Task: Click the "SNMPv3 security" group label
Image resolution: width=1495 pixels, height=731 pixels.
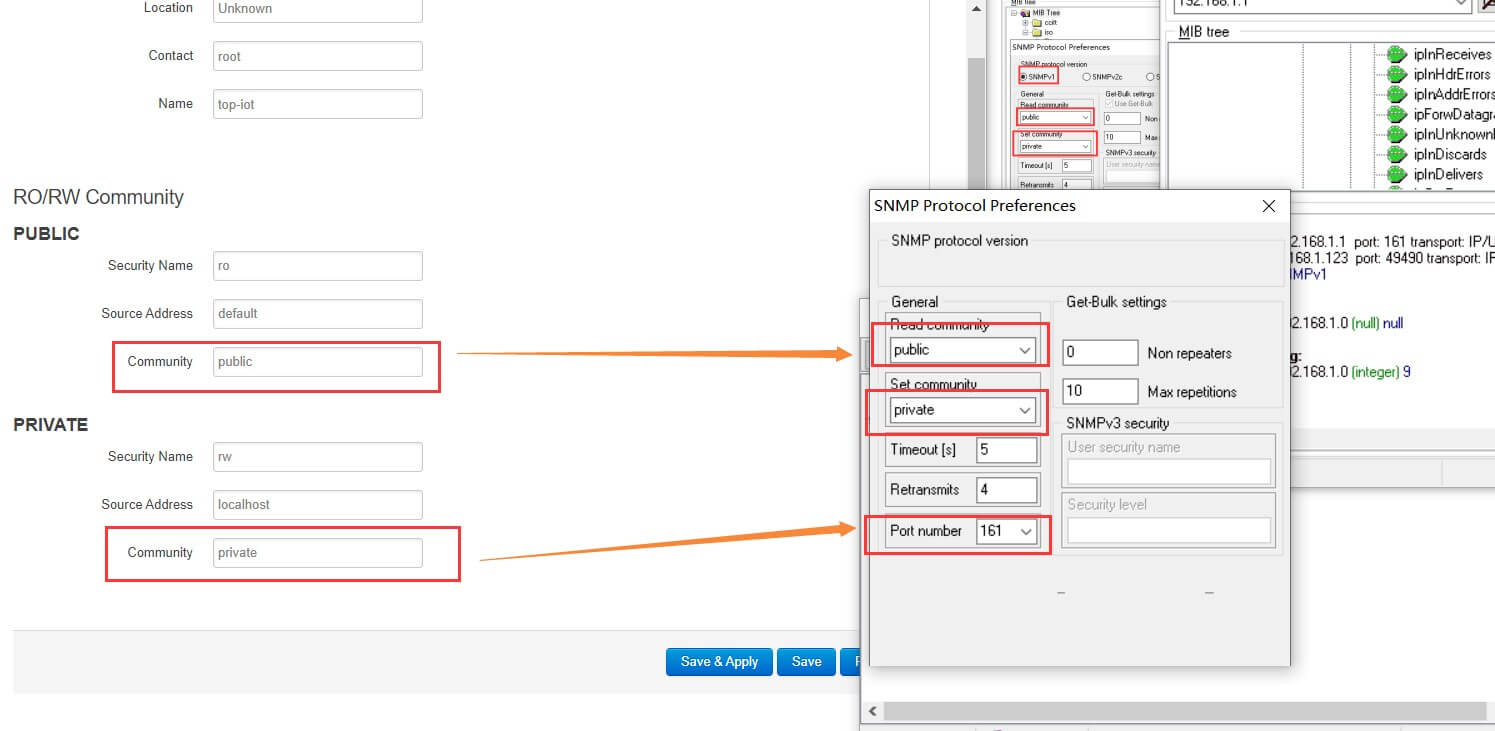Action: [x=1118, y=423]
